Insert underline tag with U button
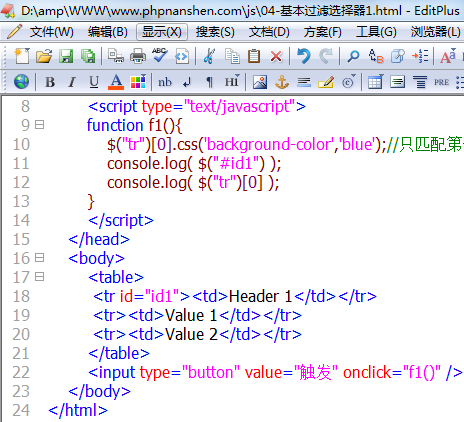Viewport: 464px width, 422px height. (94, 82)
